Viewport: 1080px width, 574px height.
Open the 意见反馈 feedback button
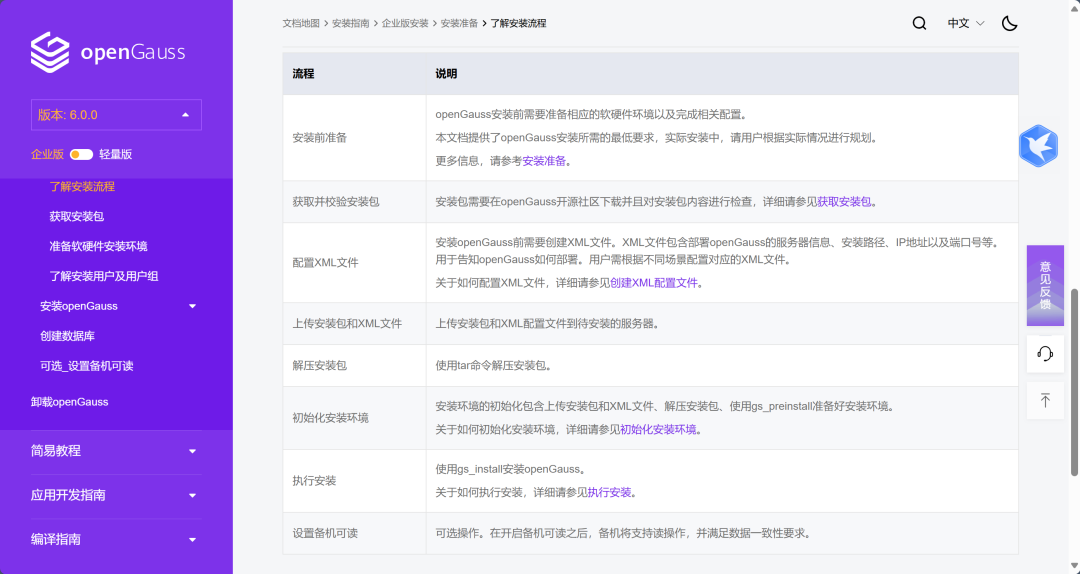(x=1045, y=285)
